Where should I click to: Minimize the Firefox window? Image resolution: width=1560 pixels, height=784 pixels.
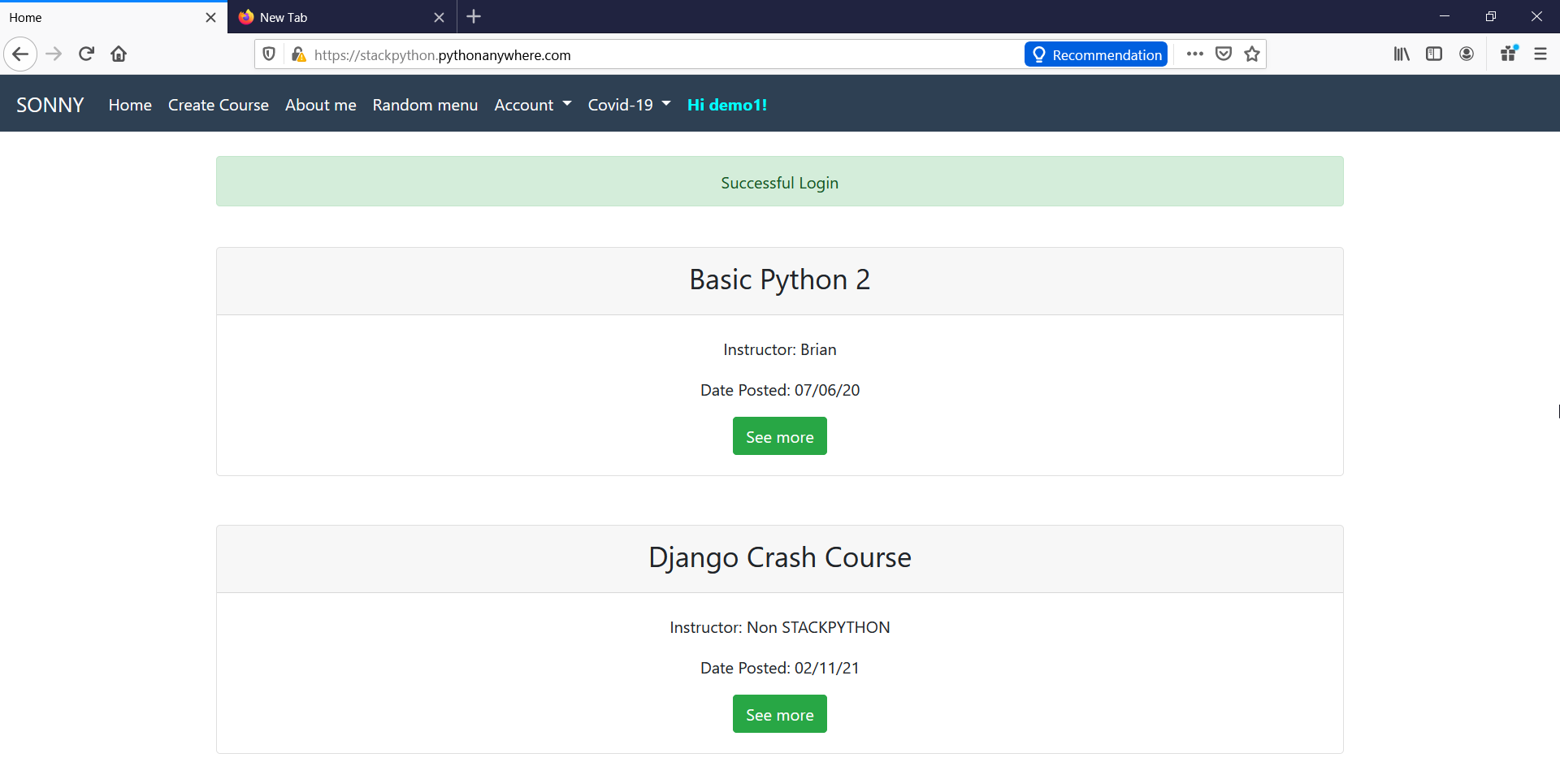[x=1445, y=16]
